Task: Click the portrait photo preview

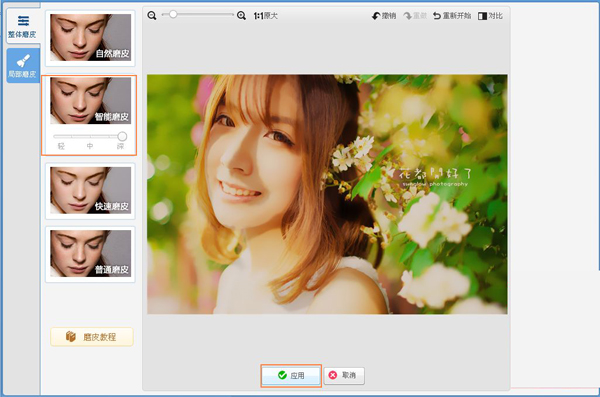Action: tap(327, 194)
